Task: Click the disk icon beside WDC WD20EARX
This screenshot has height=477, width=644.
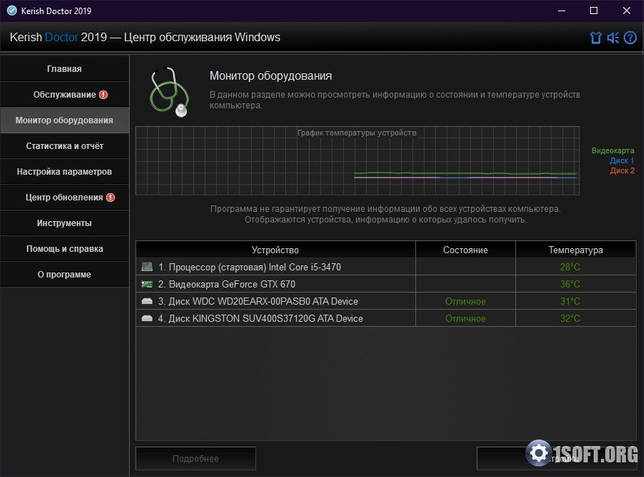Action: (x=147, y=301)
